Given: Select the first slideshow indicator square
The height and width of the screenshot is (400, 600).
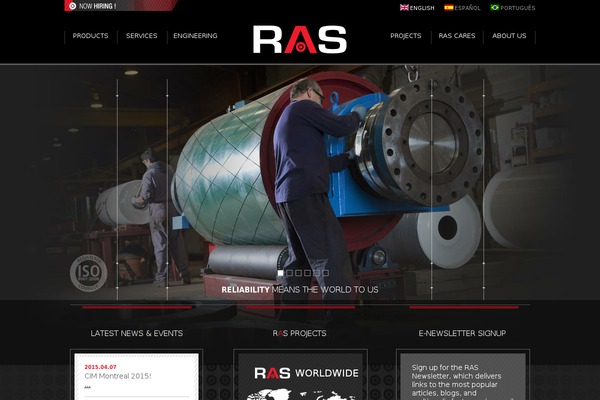Looking at the screenshot, I should tap(280, 273).
